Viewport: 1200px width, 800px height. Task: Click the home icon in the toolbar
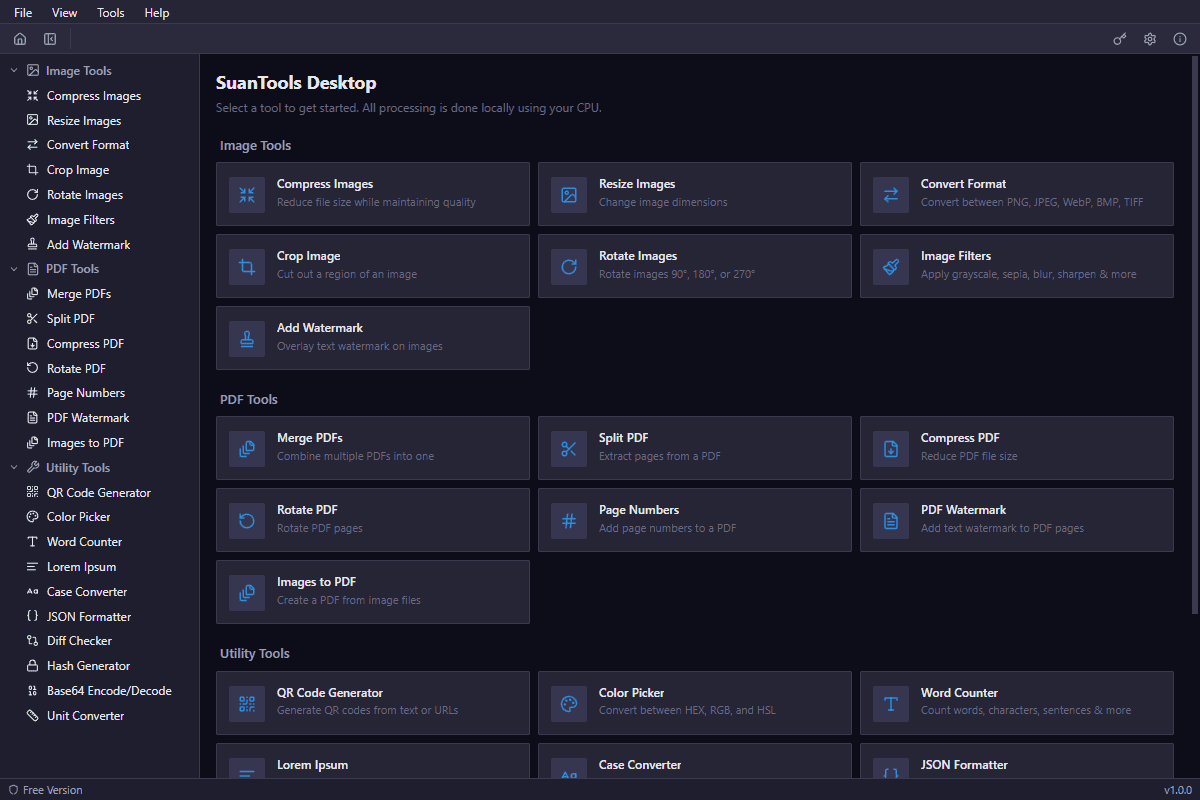click(20, 39)
